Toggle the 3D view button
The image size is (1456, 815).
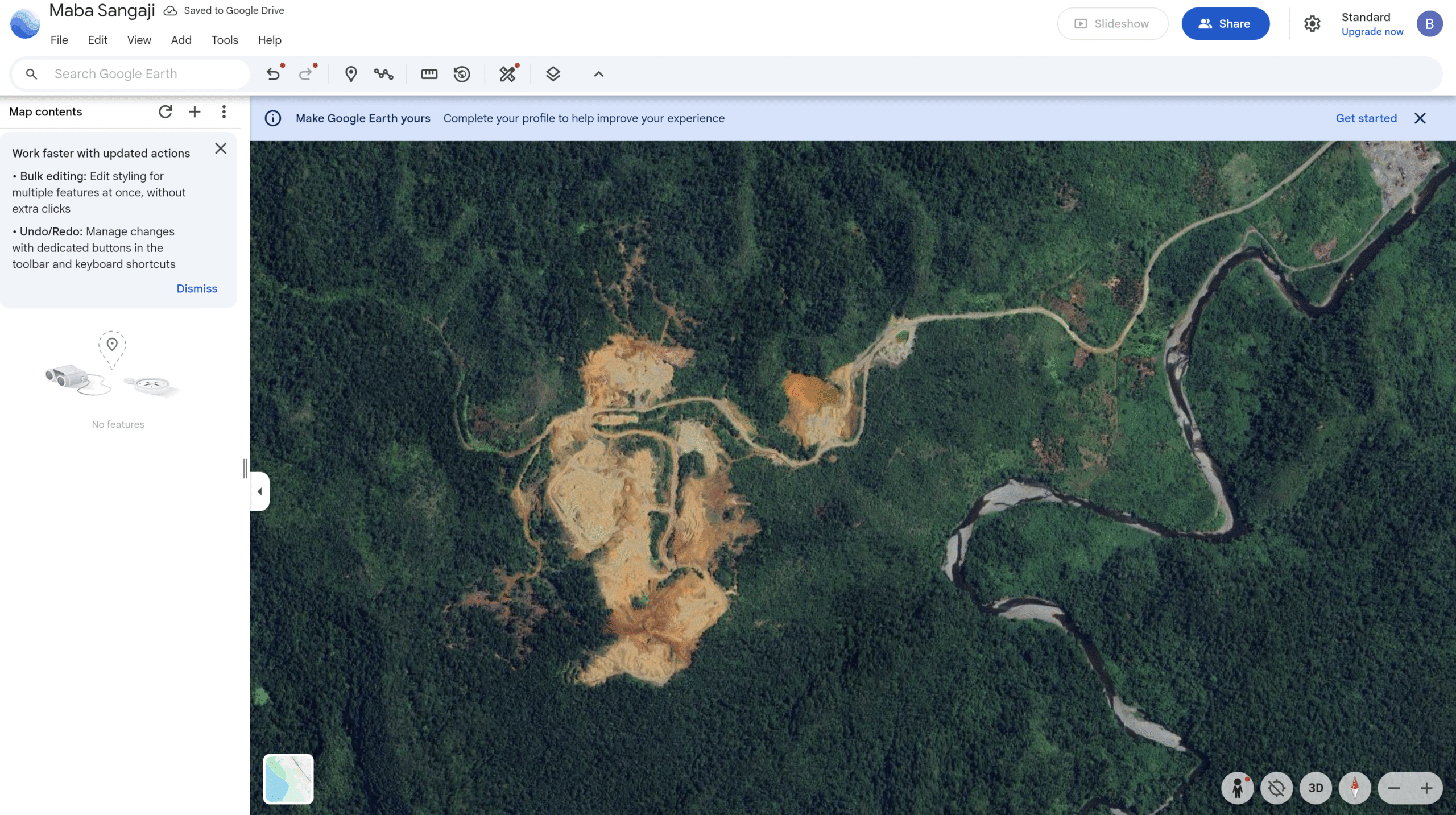pyautogui.click(x=1316, y=788)
